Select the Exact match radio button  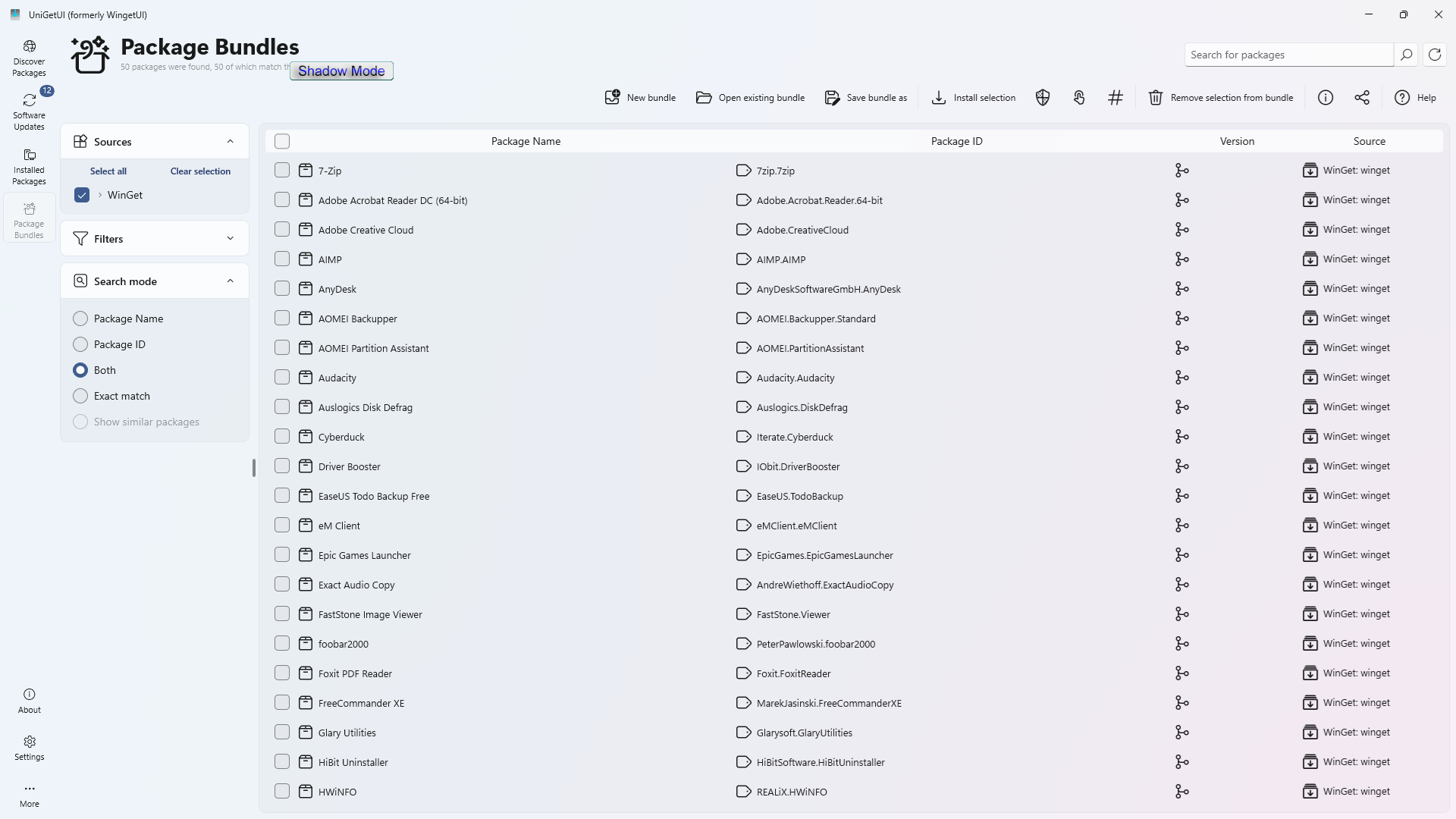(80, 396)
